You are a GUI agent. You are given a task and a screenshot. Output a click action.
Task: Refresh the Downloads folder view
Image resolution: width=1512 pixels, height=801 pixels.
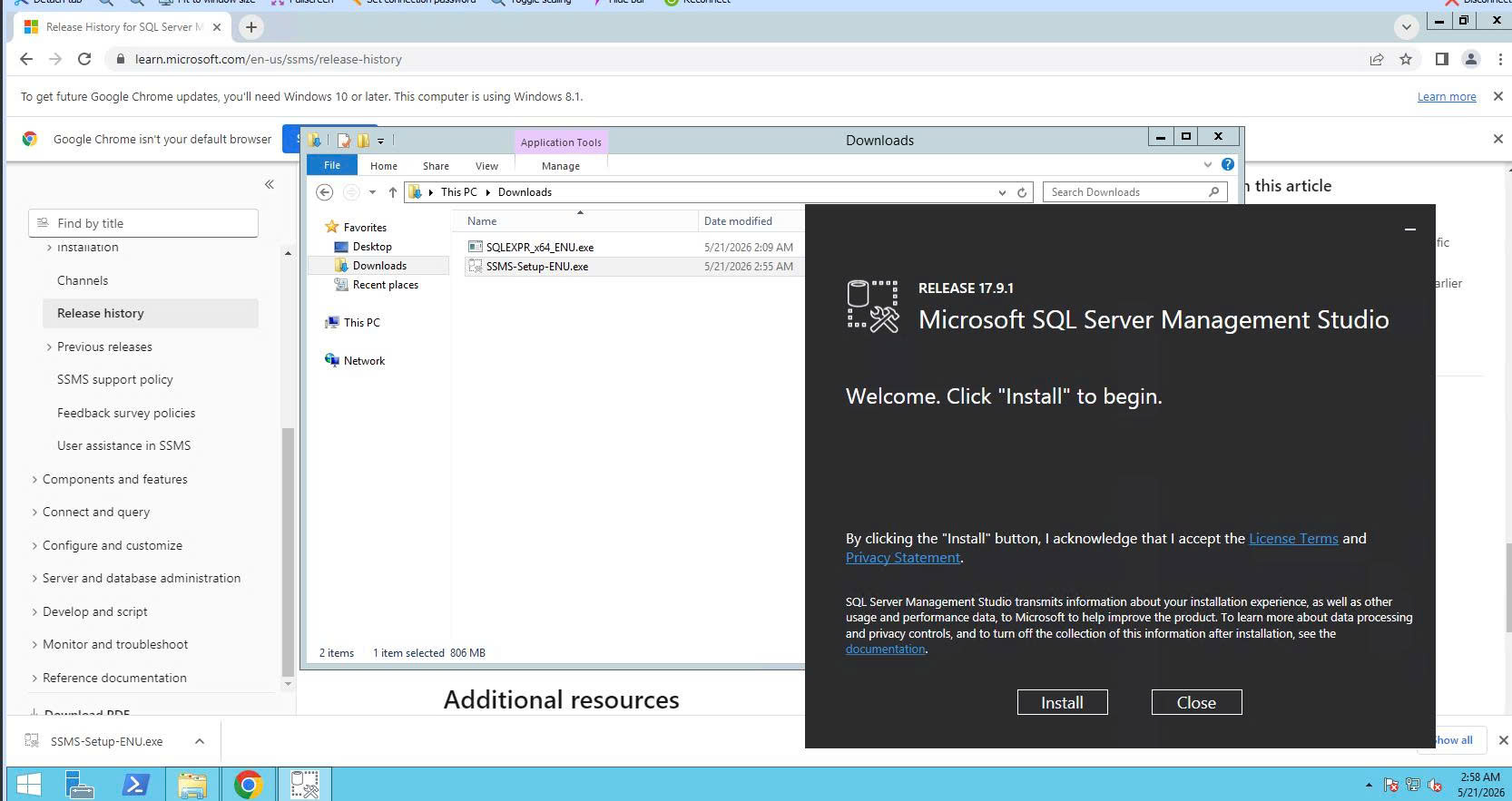pyautogui.click(x=1022, y=192)
